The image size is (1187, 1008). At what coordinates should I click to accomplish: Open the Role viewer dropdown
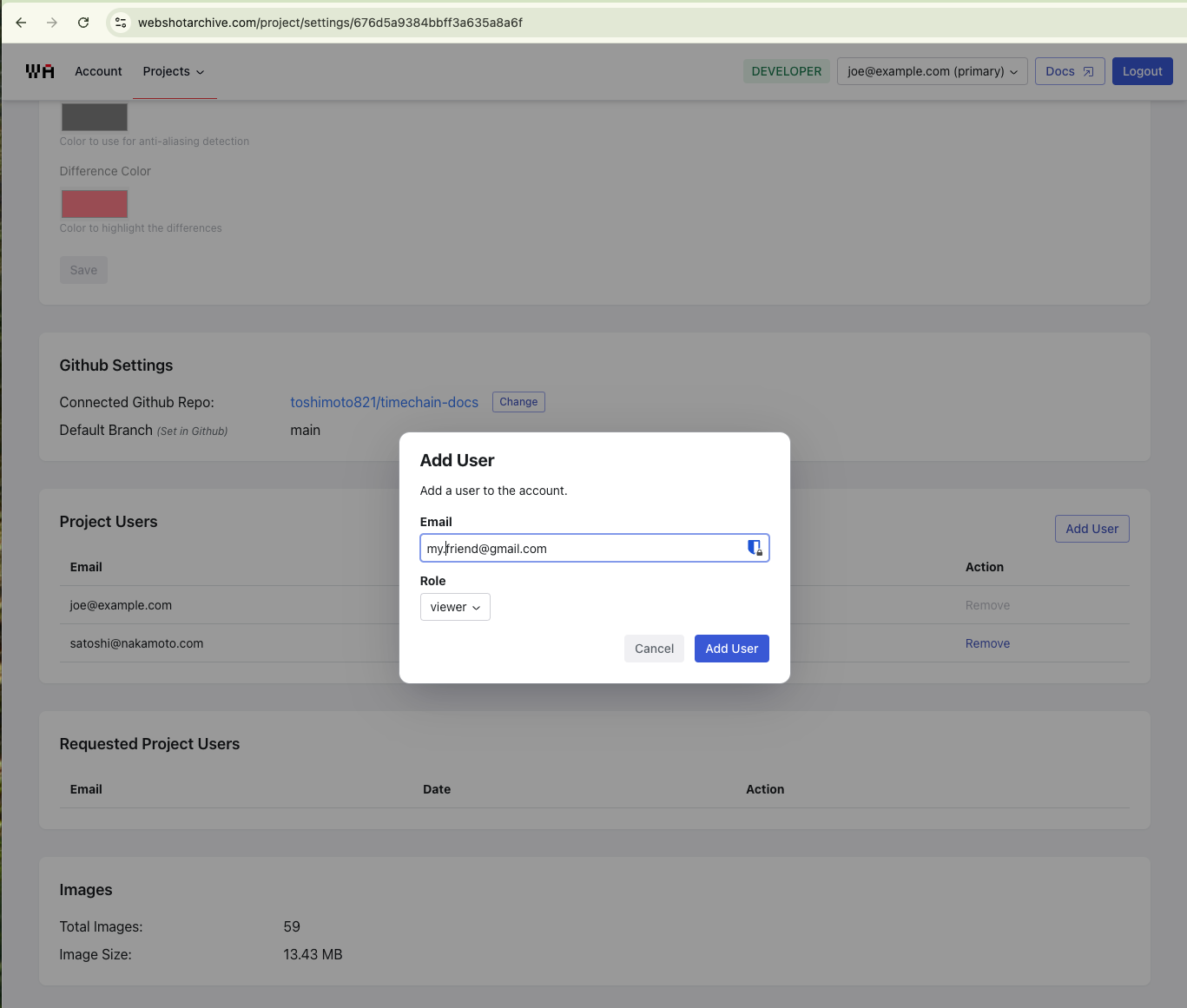[455, 607]
